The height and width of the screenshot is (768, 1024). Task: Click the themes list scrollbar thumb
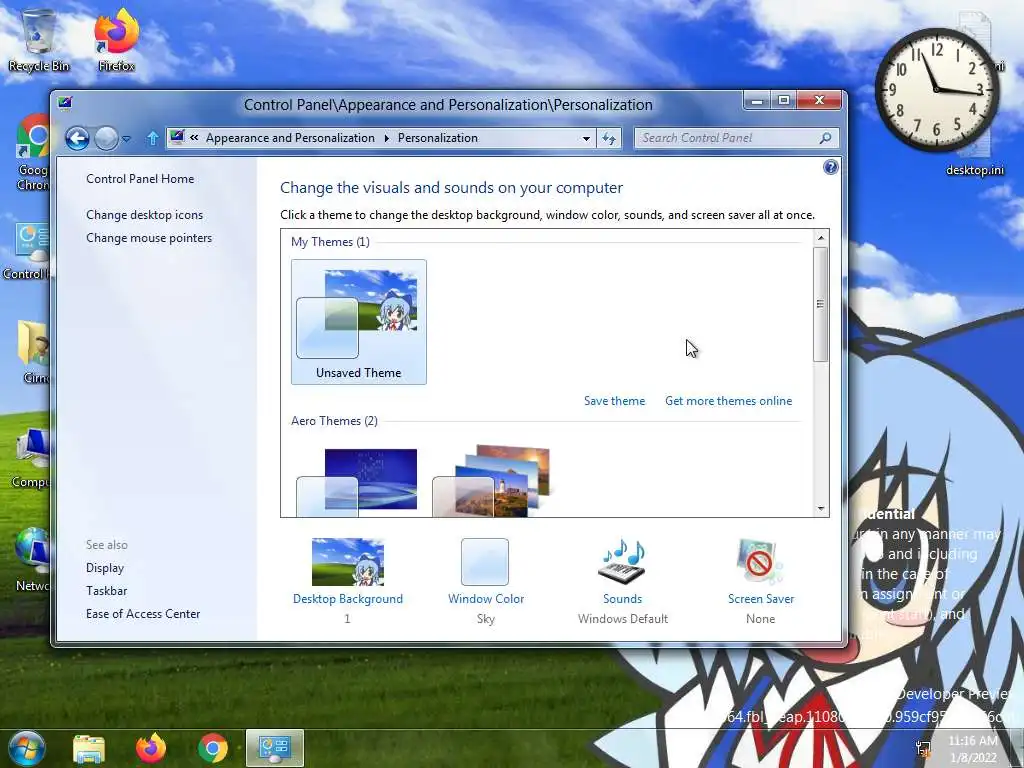(821, 304)
